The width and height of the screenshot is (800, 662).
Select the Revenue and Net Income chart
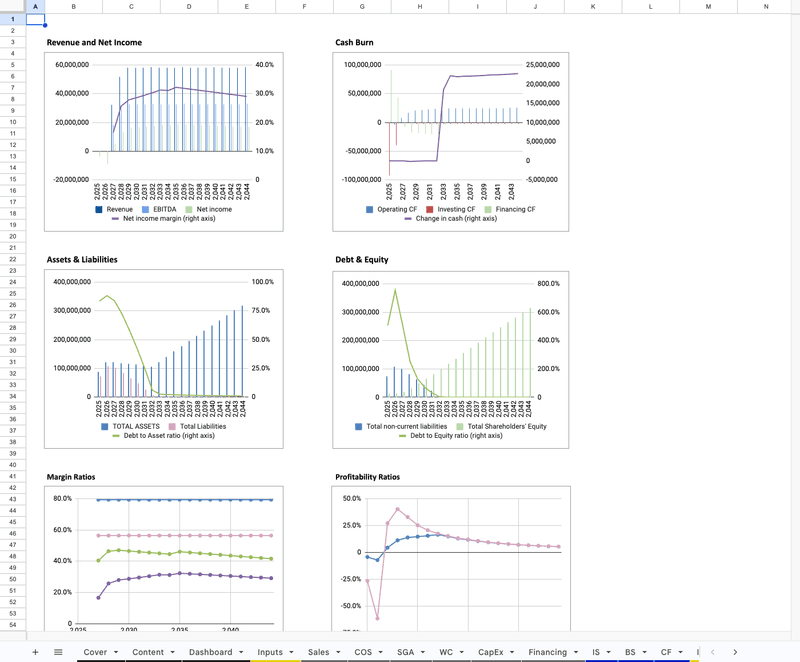click(x=164, y=140)
